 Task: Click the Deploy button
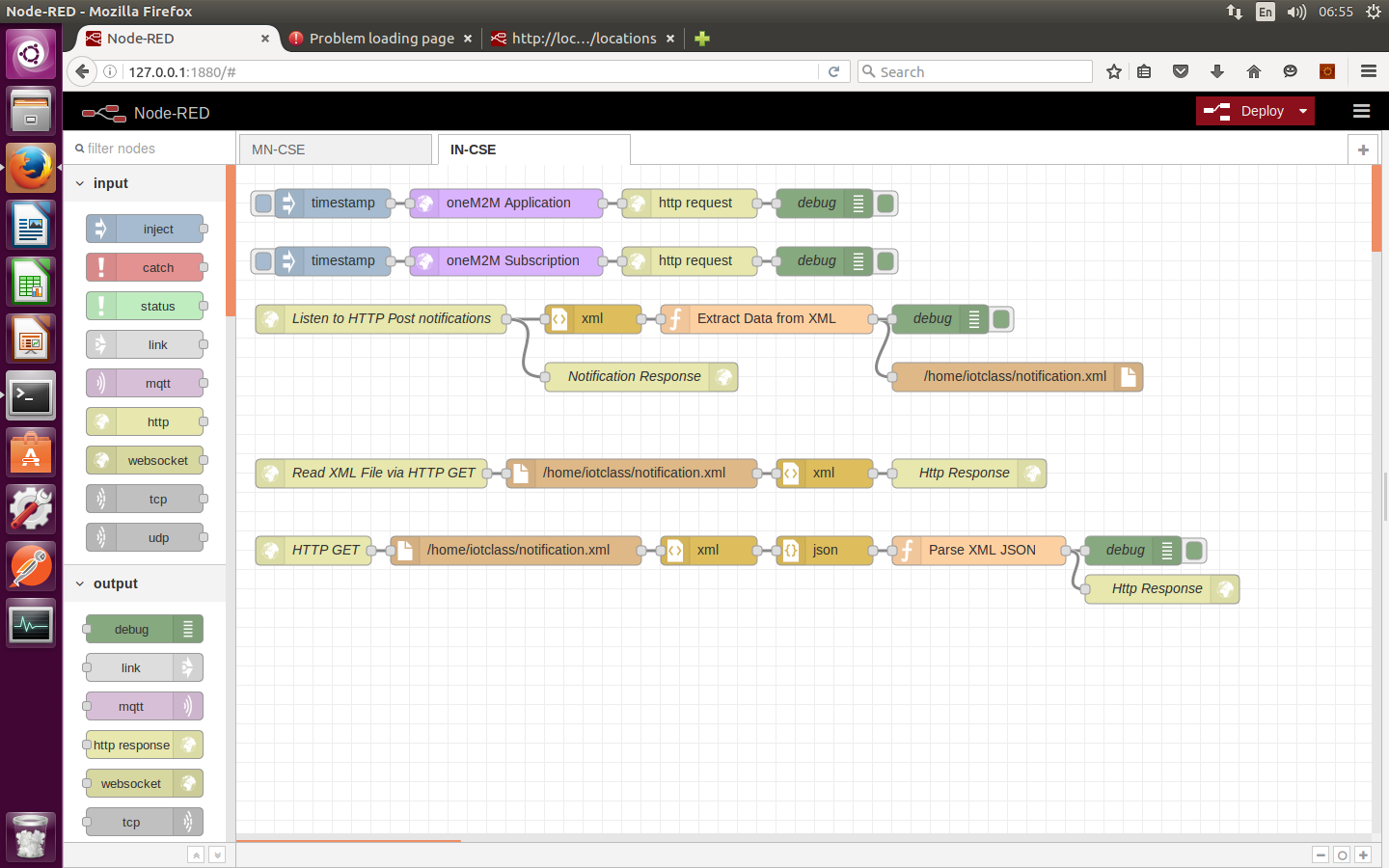click(x=1244, y=111)
